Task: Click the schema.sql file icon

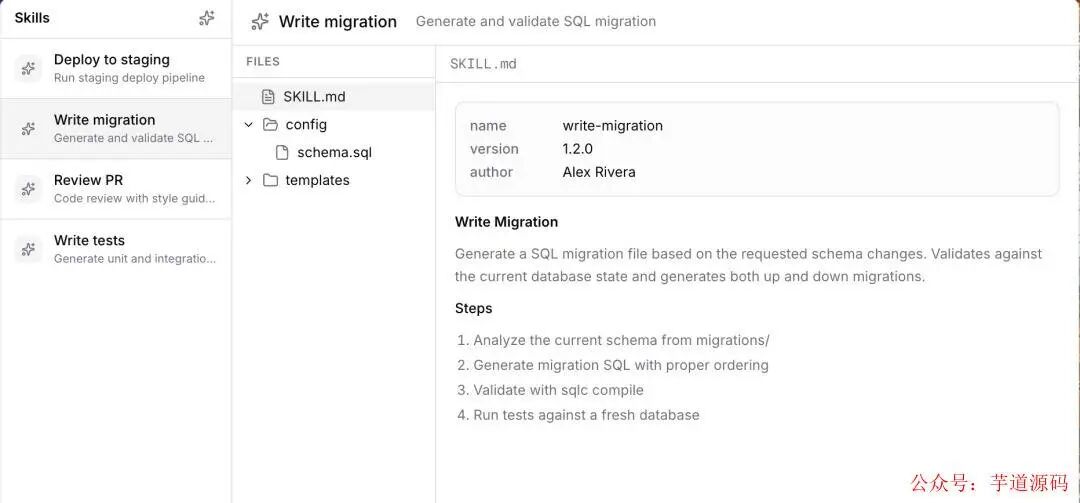Action: click(x=282, y=152)
